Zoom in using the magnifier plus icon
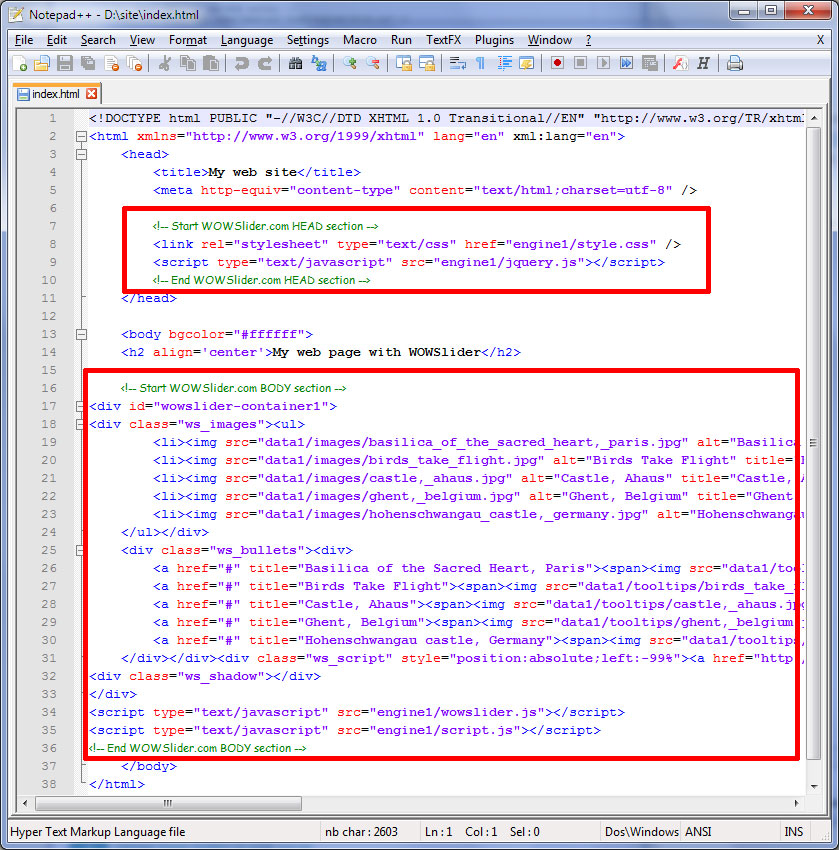 tap(350, 63)
